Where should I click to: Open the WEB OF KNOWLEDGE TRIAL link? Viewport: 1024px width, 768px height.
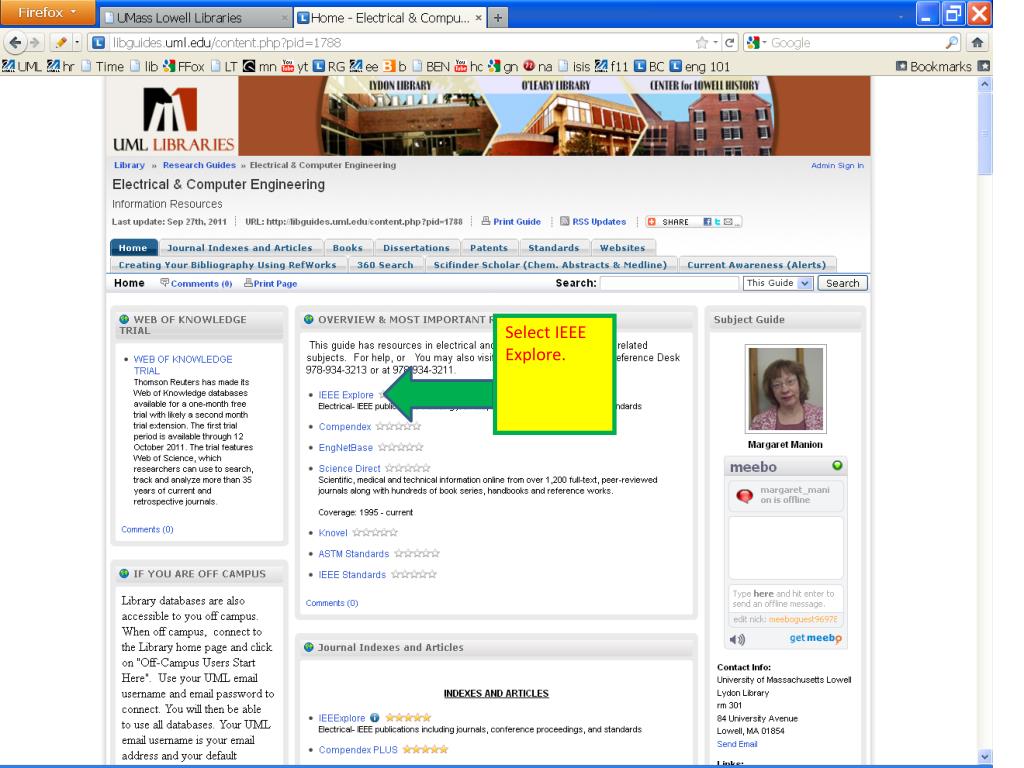(183, 364)
